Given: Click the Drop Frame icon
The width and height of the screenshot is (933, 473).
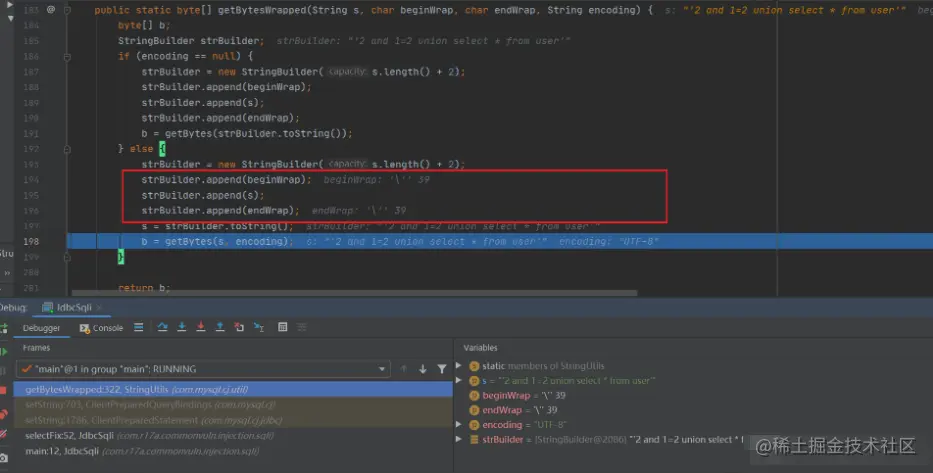Looking at the screenshot, I should pyautogui.click(x=239, y=327).
